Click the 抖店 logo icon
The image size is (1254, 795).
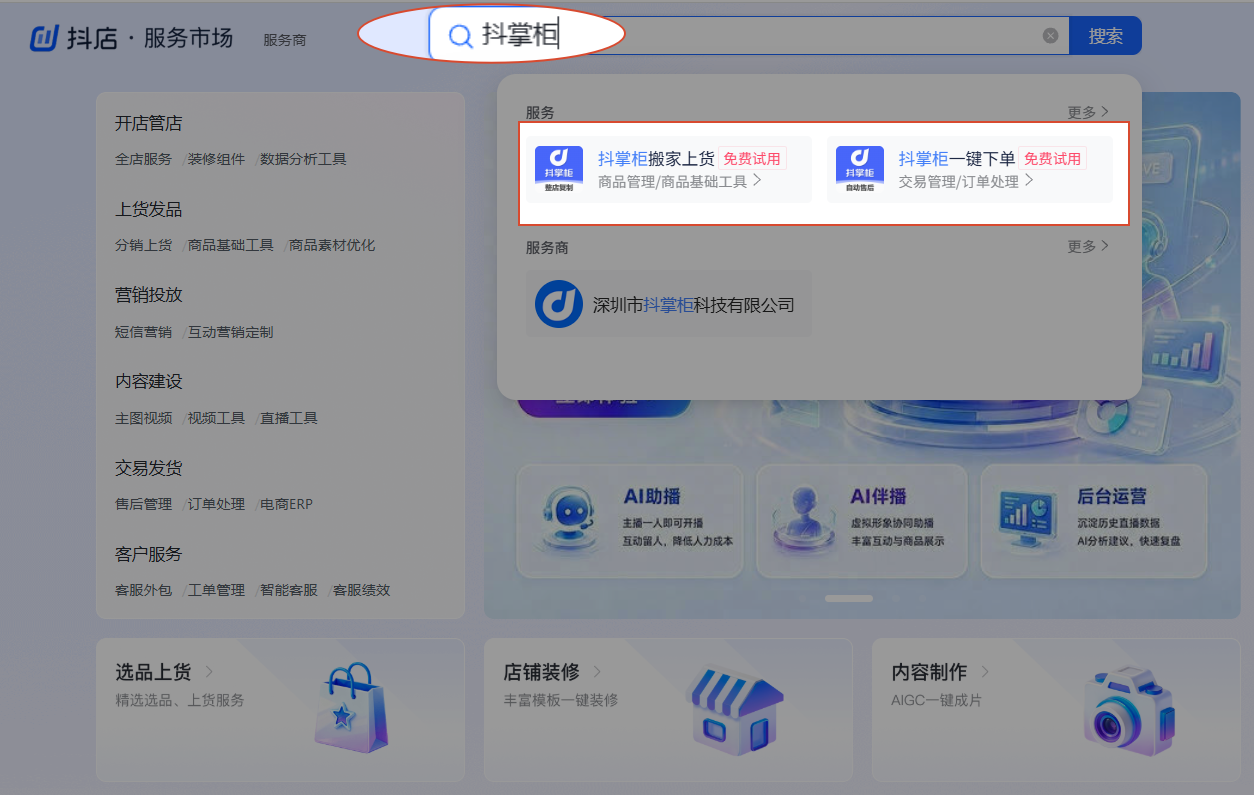tap(44, 38)
